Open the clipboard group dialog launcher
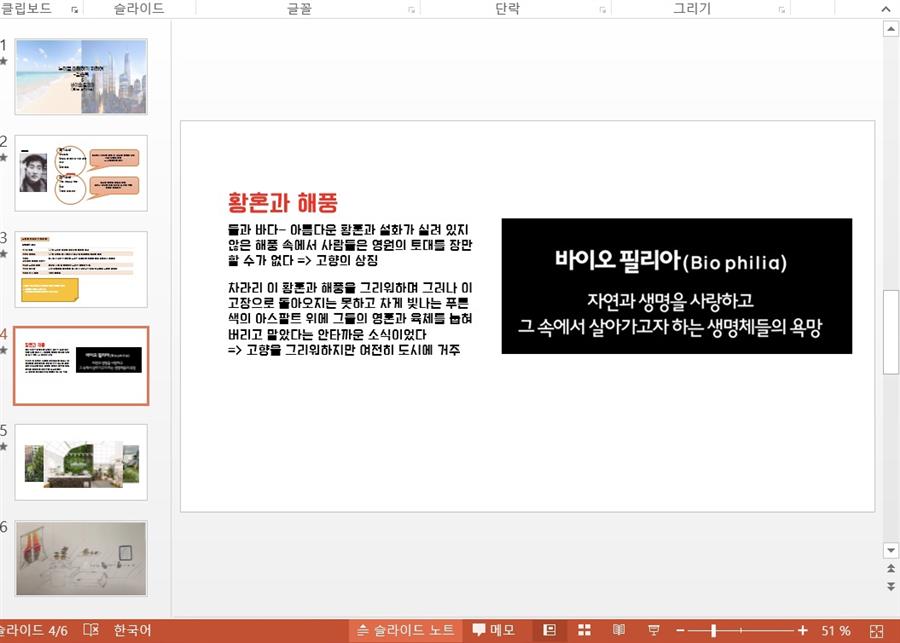900x643 pixels. pos(75,9)
